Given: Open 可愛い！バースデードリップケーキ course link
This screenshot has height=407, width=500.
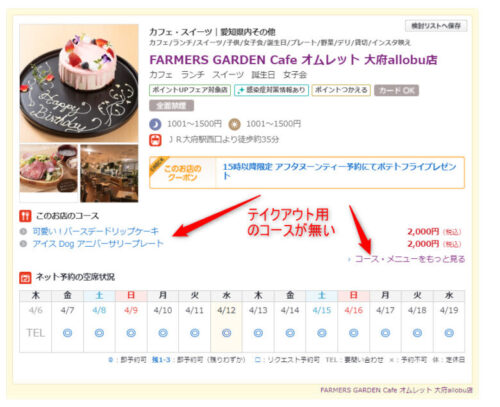Looking at the screenshot, I should point(95,231).
